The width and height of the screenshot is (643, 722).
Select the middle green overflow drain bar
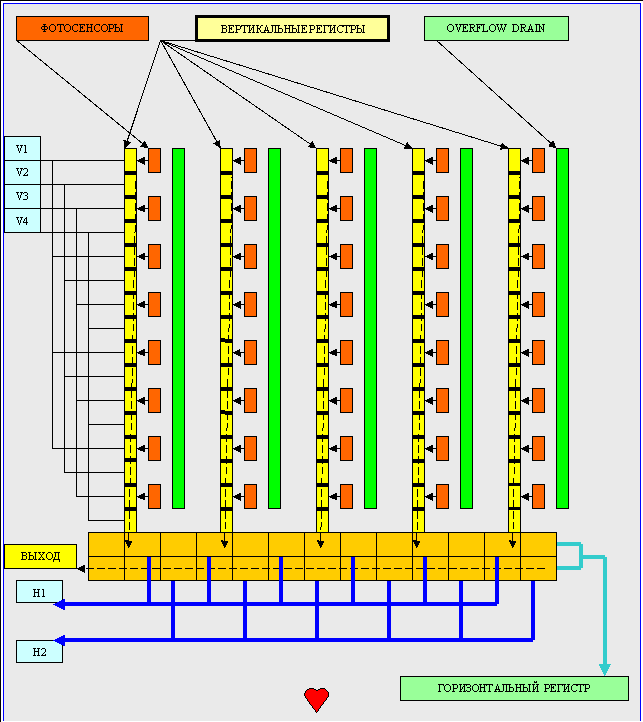pyautogui.click(x=370, y=328)
